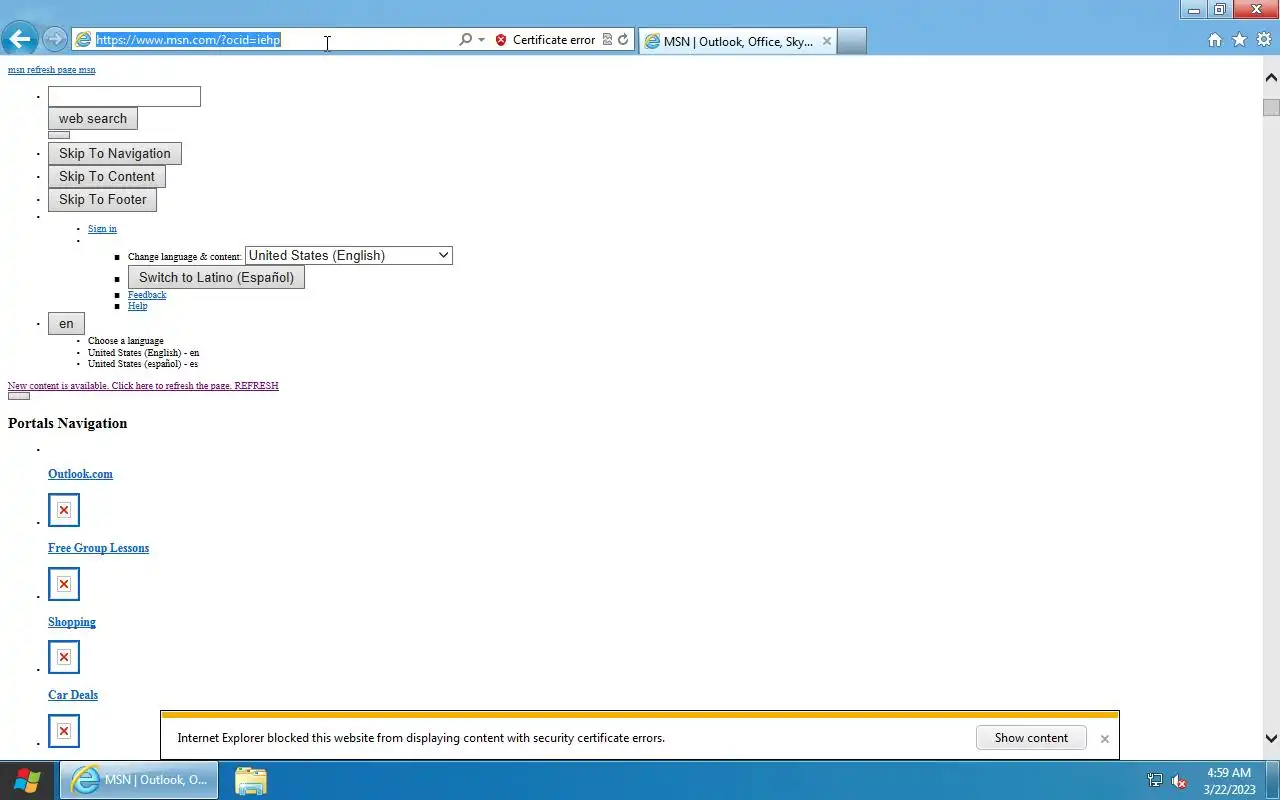Click the 'msn refresh page msn' link
Image resolution: width=1280 pixels, height=800 pixels.
[52, 70]
